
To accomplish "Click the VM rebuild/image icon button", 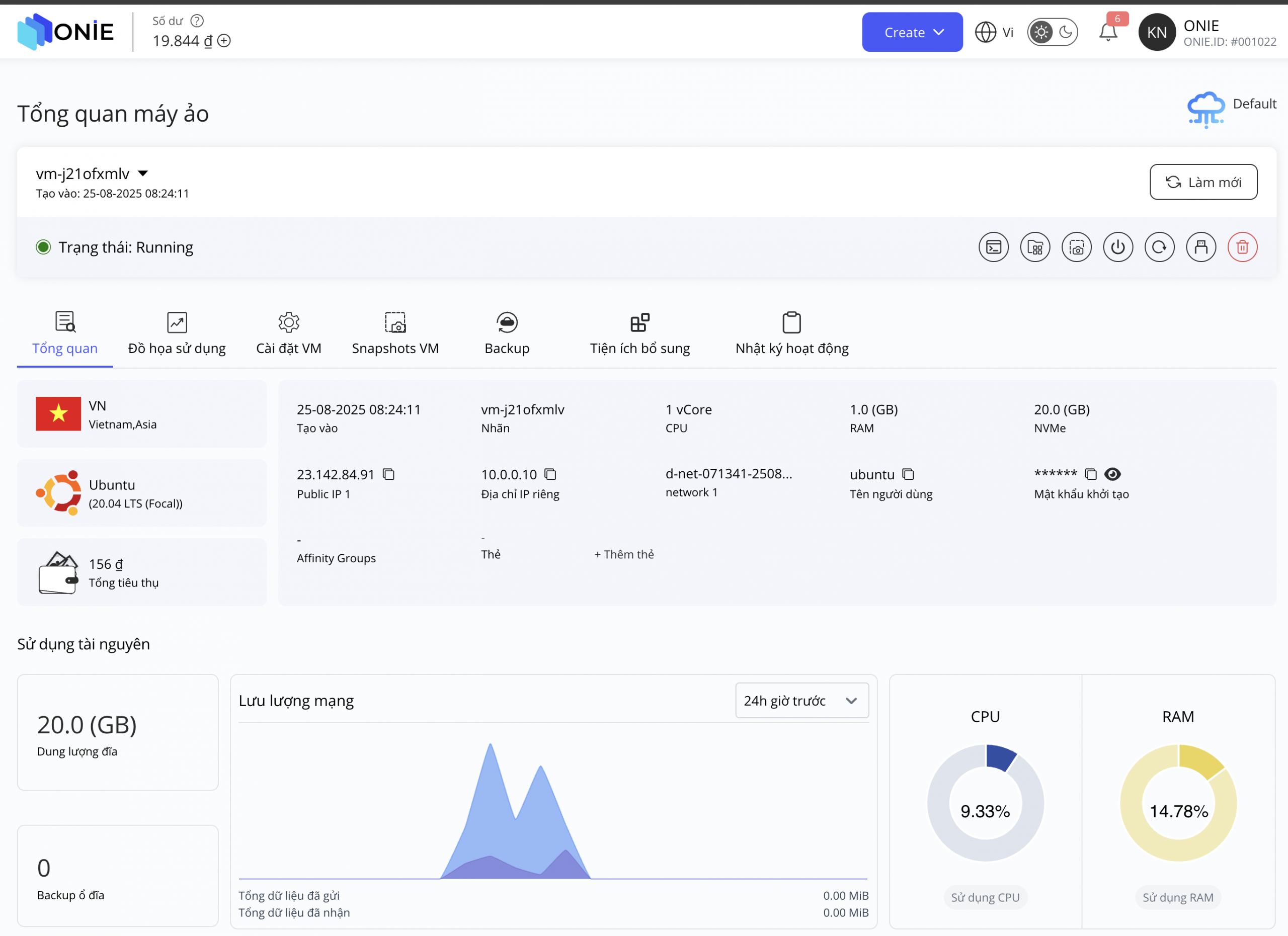I will 1035,247.
